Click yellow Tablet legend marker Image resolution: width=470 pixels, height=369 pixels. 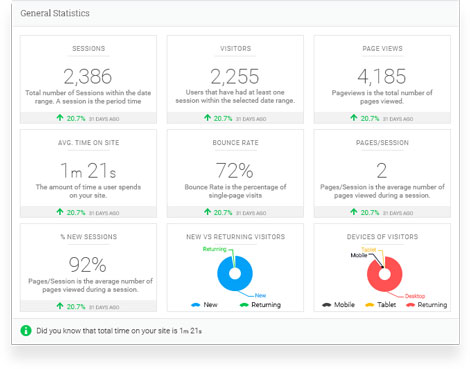(x=369, y=305)
